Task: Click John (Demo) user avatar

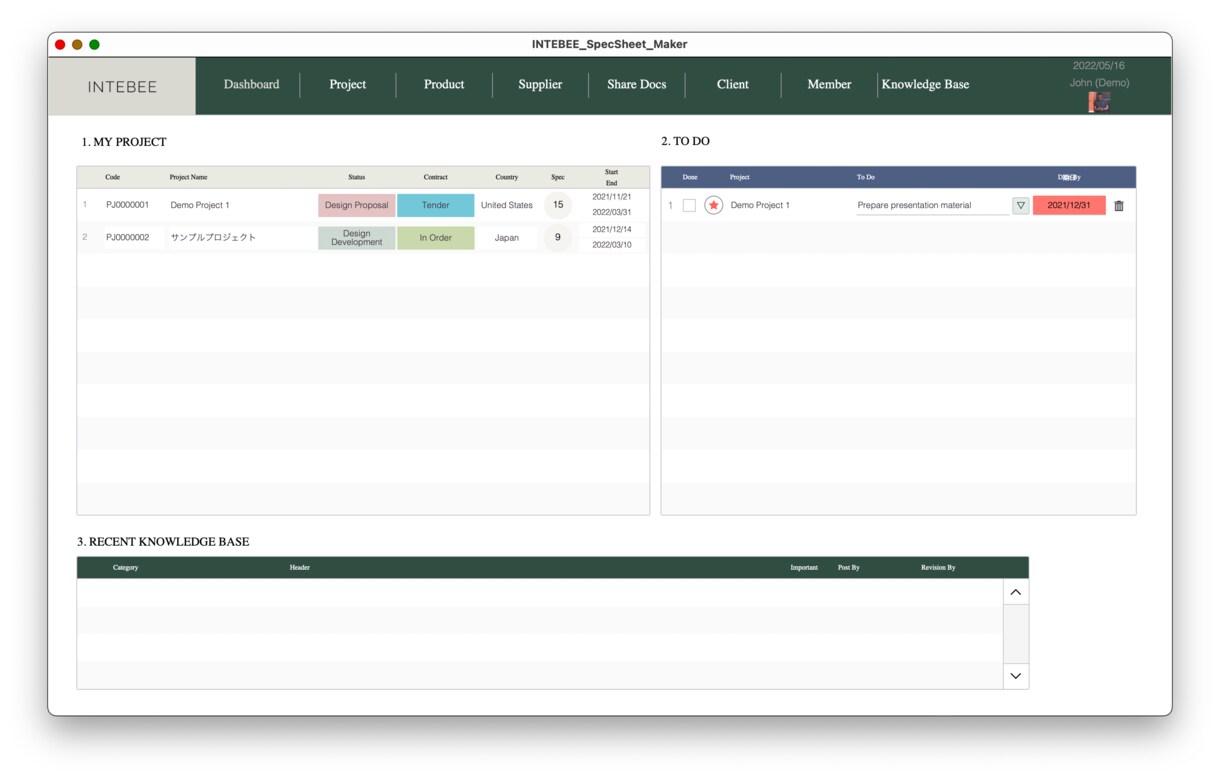Action: tap(1099, 101)
